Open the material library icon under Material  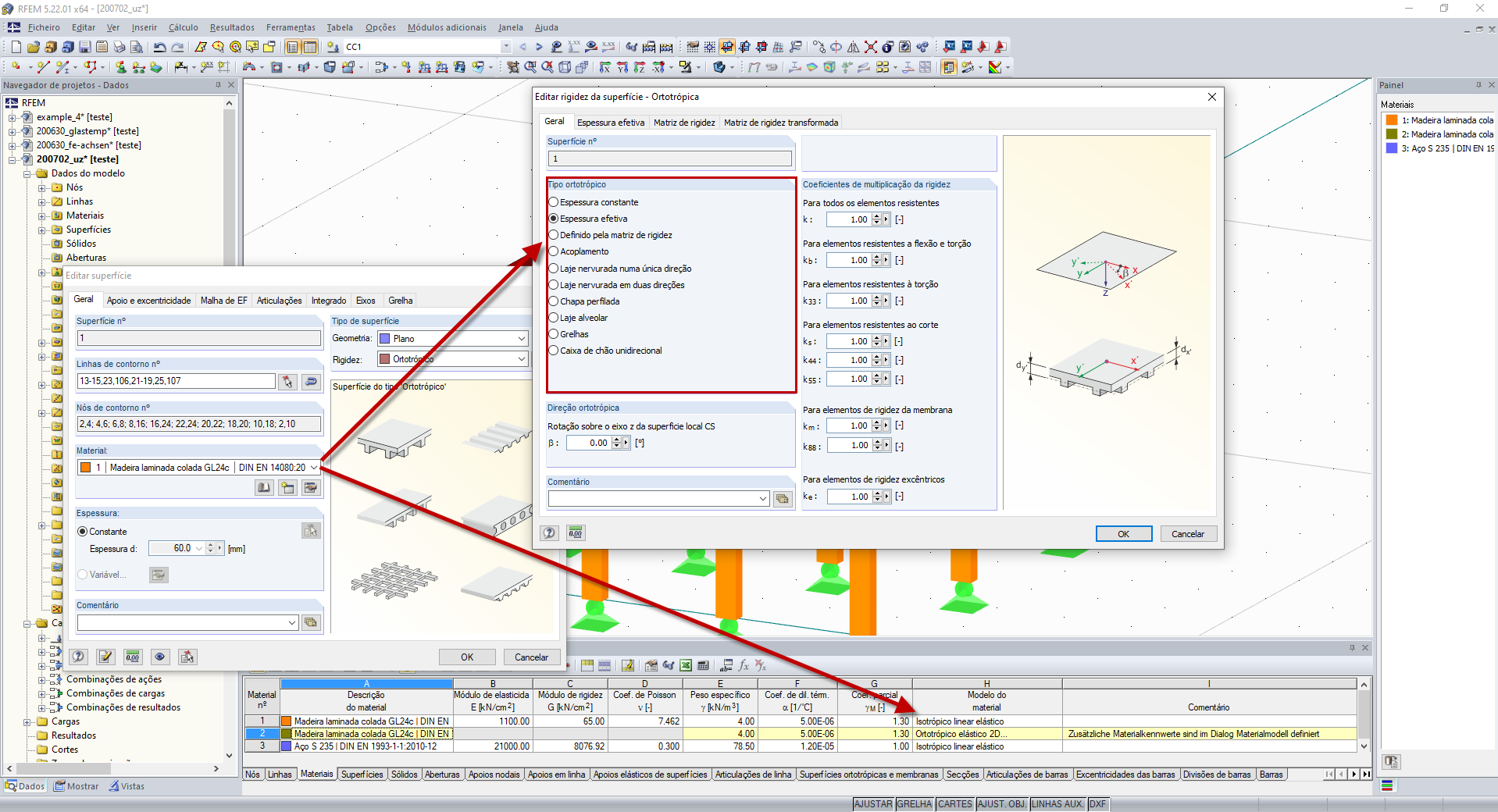[x=264, y=487]
